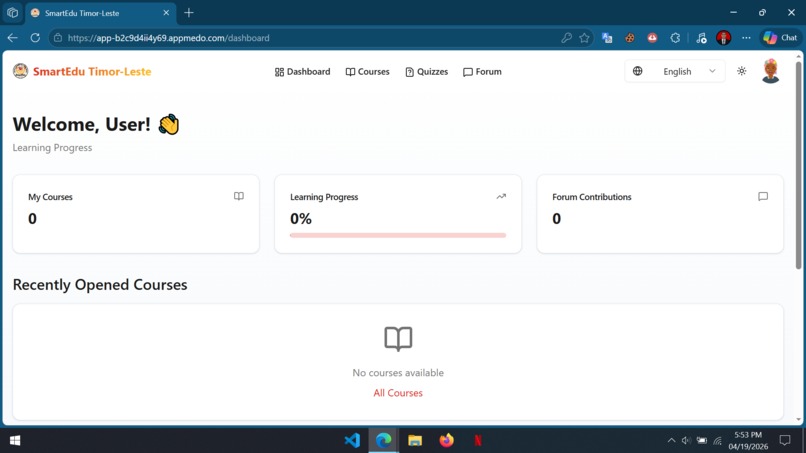
Task: Click the translate extension icon
Action: (607, 38)
